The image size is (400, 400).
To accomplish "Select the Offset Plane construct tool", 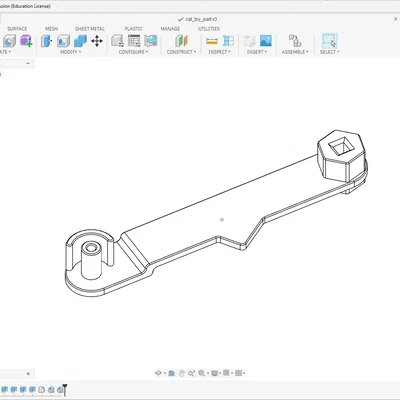I will click(181, 41).
